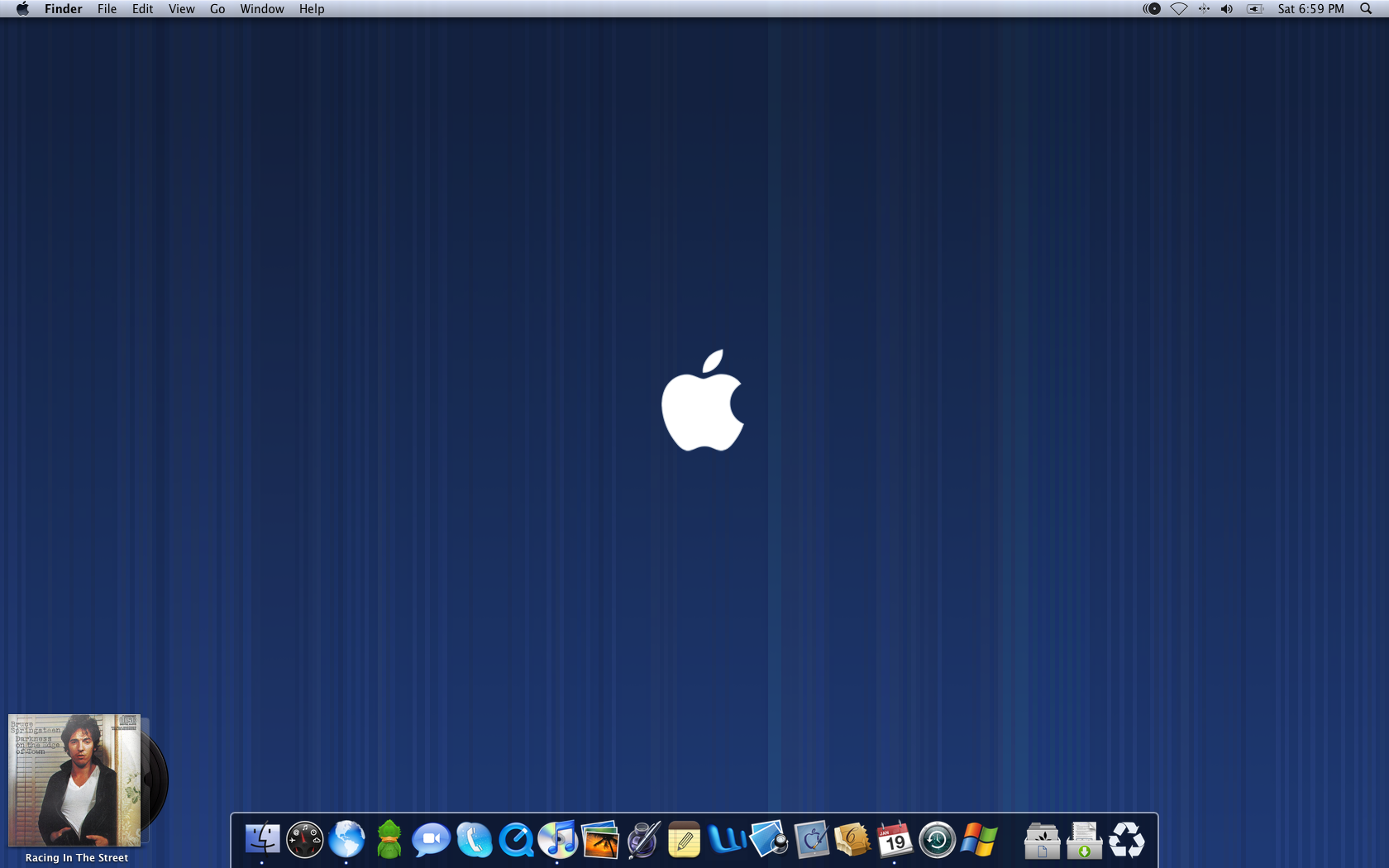Image resolution: width=1389 pixels, height=868 pixels.
Task: Open the Downloads stack in Dock
Action: [x=1084, y=840]
